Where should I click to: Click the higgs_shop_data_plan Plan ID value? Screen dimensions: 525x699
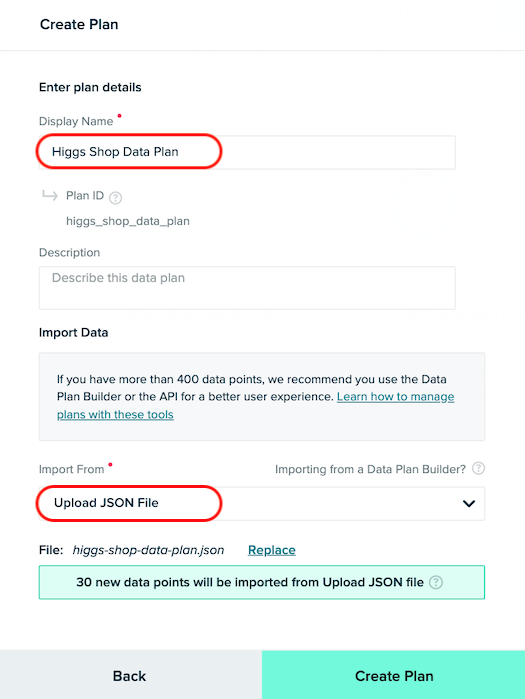tap(128, 221)
